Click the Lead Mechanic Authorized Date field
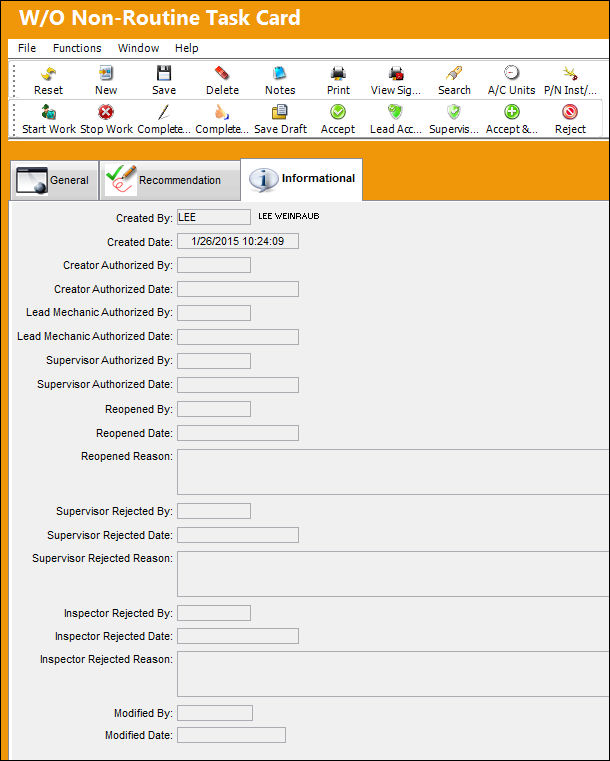The width and height of the screenshot is (610, 761). 238,337
